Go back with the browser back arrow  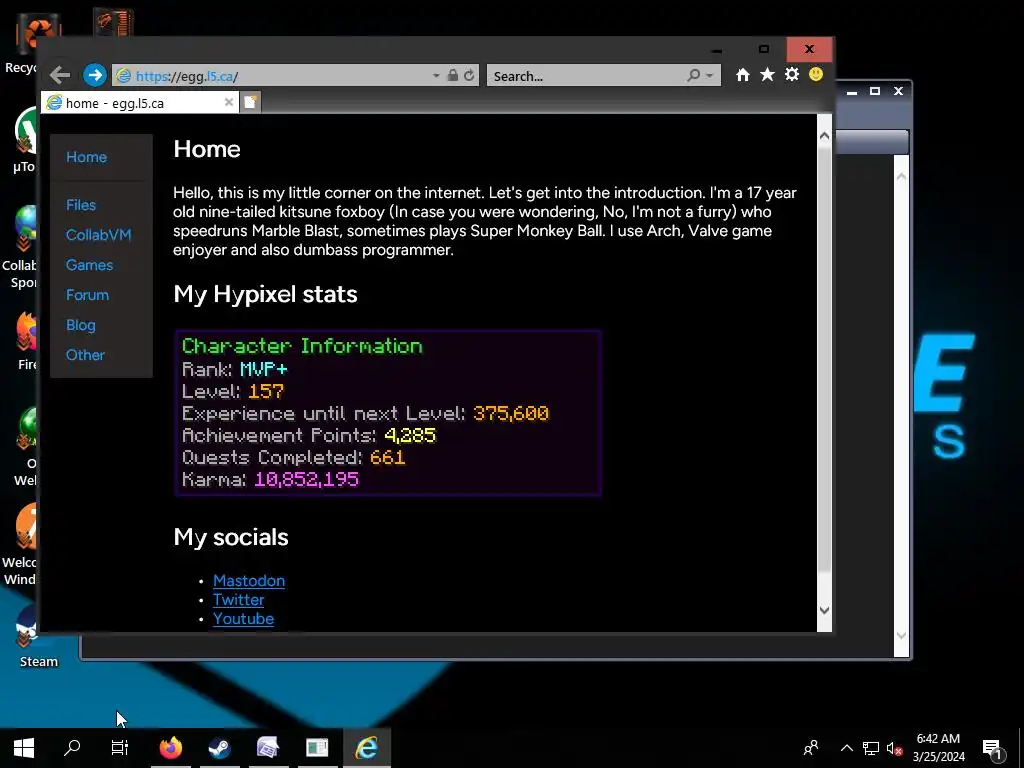(x=59, y=75)
